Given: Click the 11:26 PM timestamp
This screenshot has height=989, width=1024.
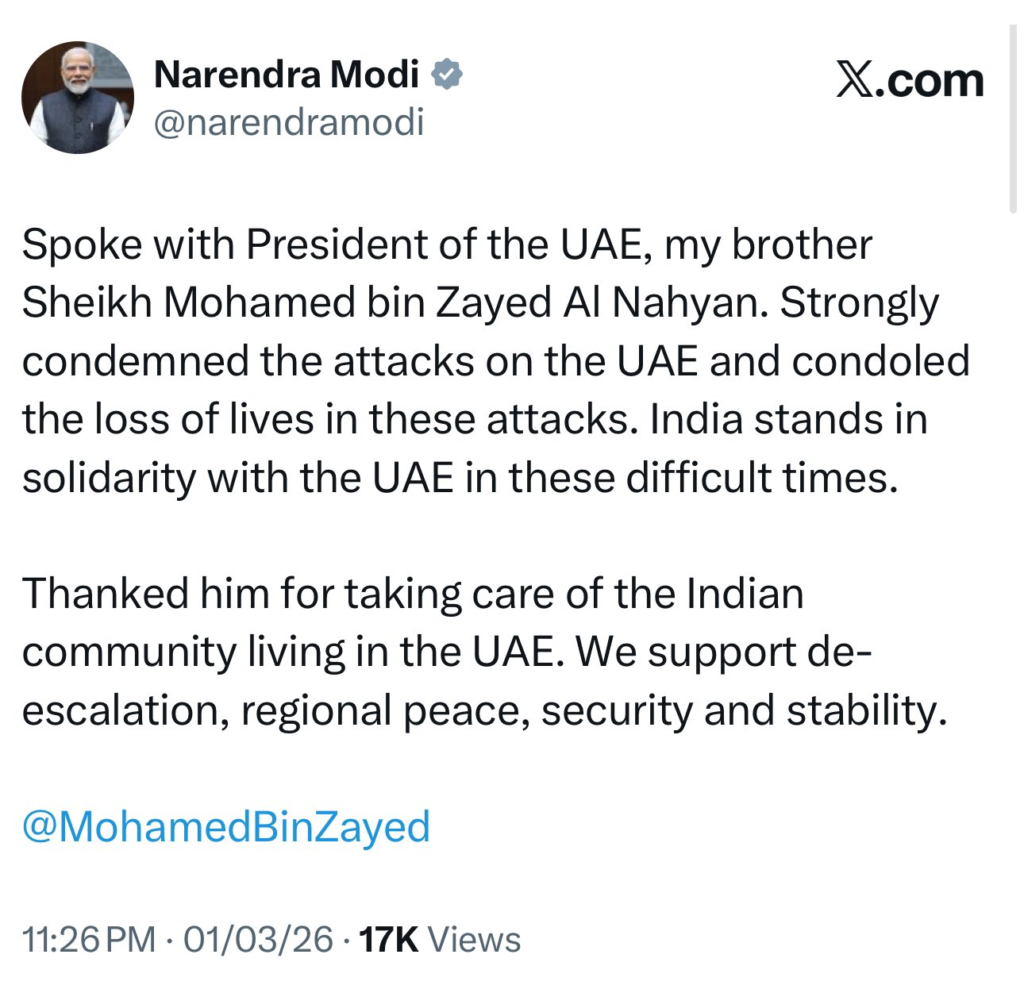Looking at the screenshot, I should point(89,940).
